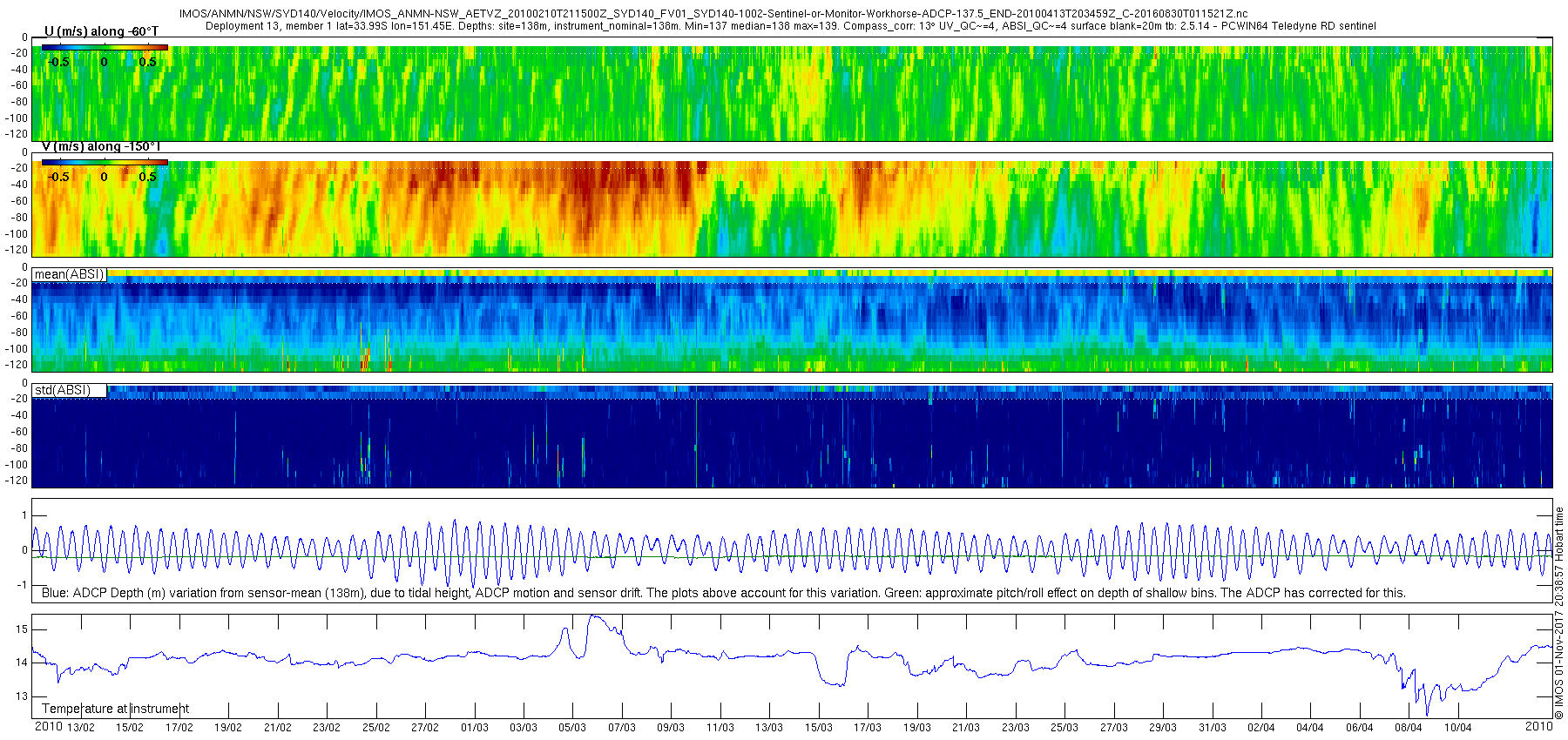Screen dimensions: 1568x740
Task: Click '-0.5' on the U panel color scale
Action: (x=58, y=62)
